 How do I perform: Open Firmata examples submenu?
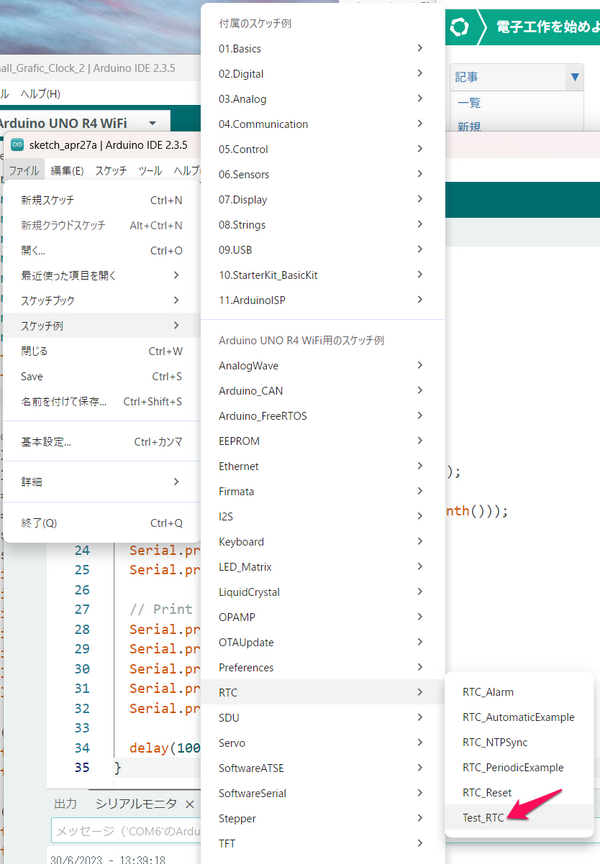(322, 492)
